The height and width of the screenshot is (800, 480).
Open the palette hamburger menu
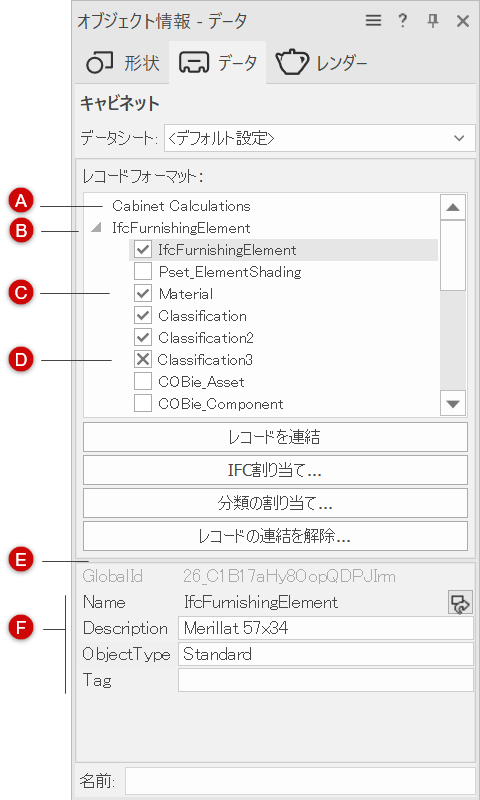(373, 21)
